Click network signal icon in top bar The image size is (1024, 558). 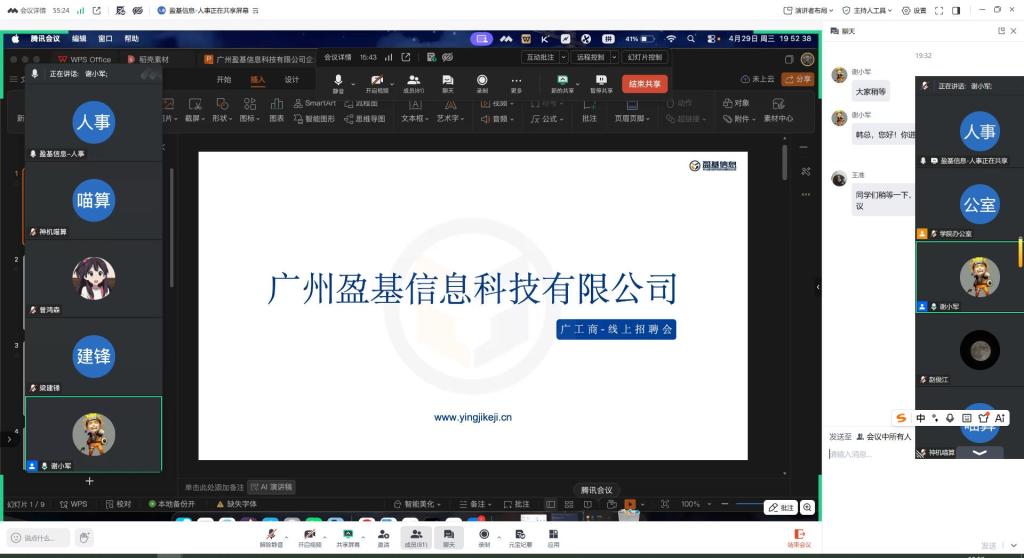pyautogui.click(x=81, y=10)
